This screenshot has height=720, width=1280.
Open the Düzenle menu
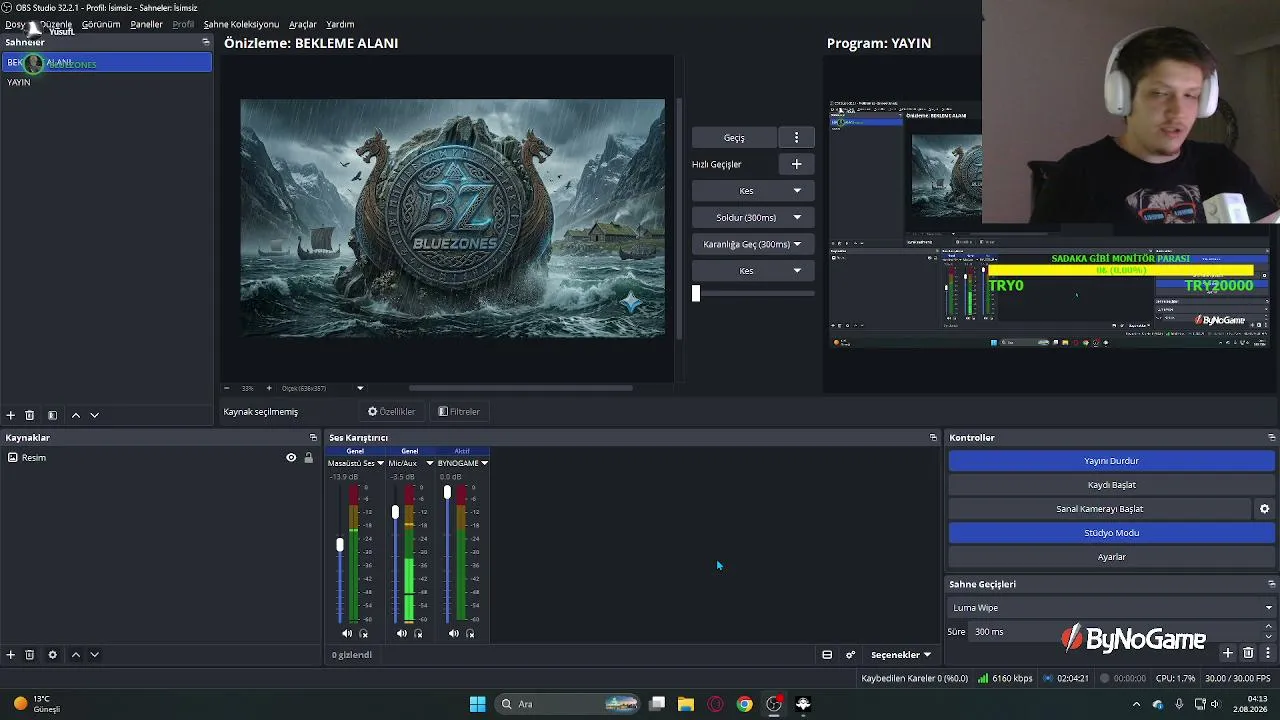(x=56, y=24)
